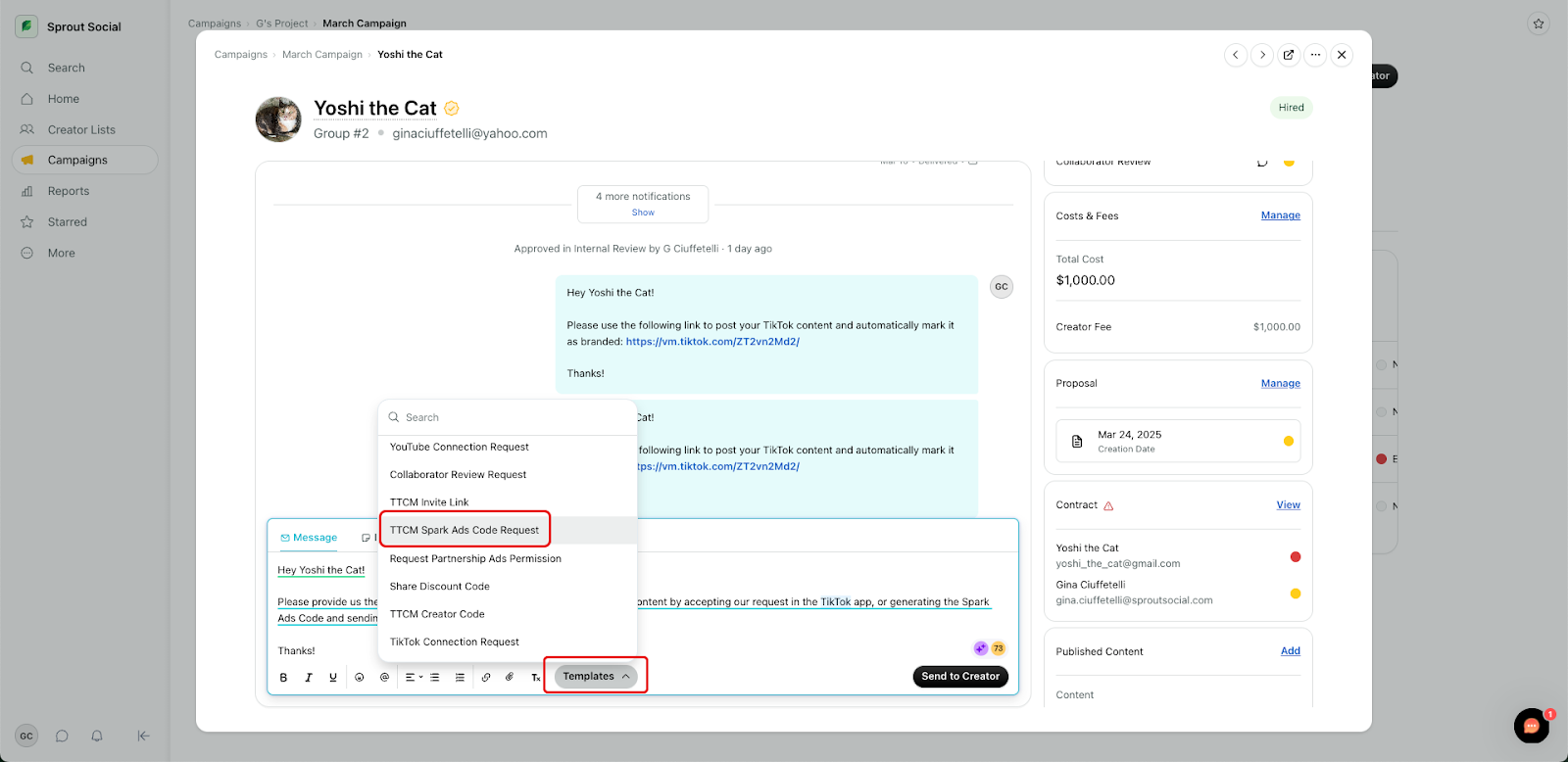Click Yoshi the Cat profile photo

tap(278, 119)
